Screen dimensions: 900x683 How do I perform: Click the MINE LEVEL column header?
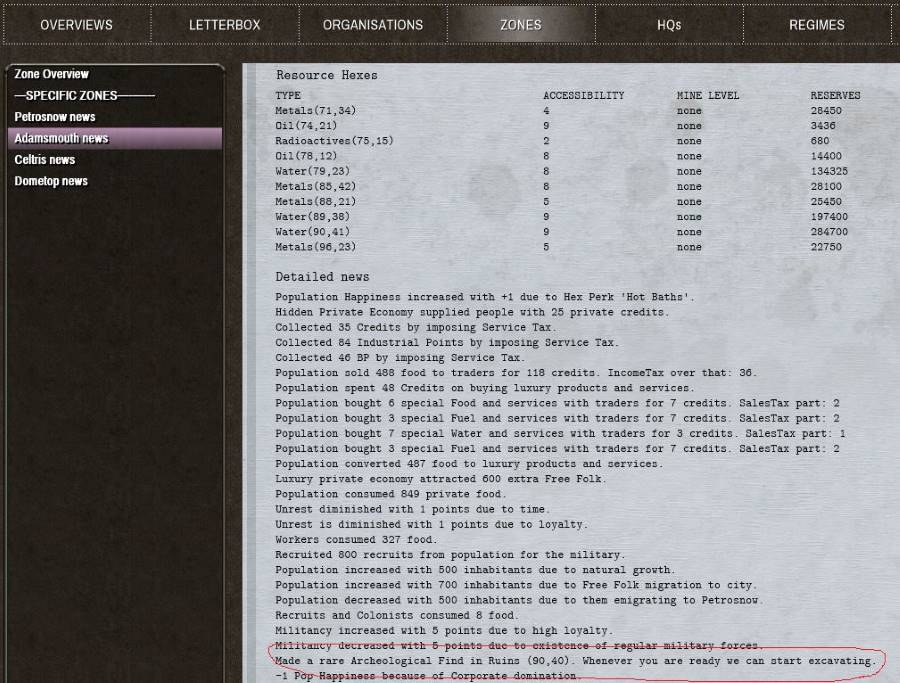708,95
